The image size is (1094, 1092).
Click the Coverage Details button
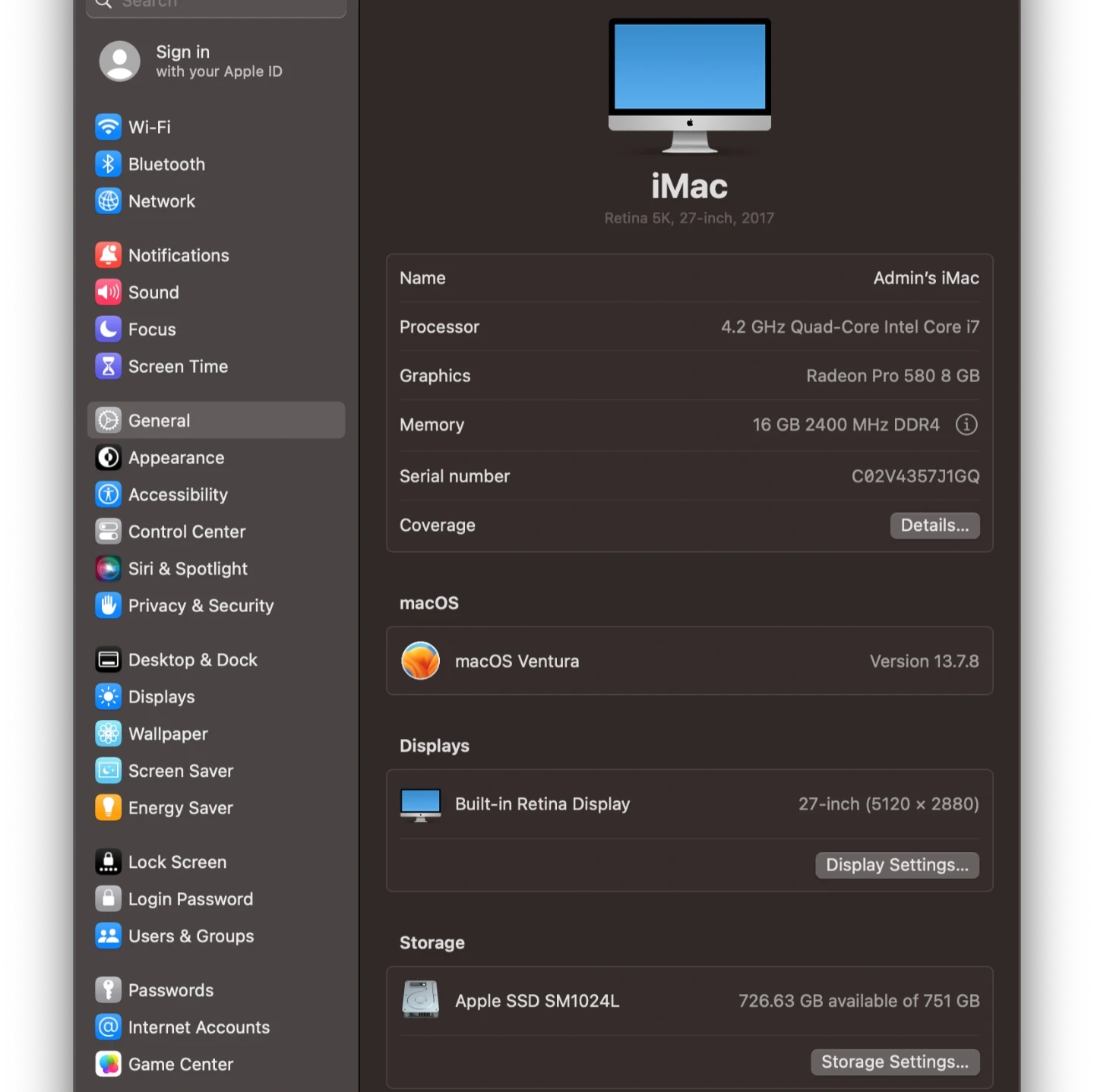click(x=934, y=525)
